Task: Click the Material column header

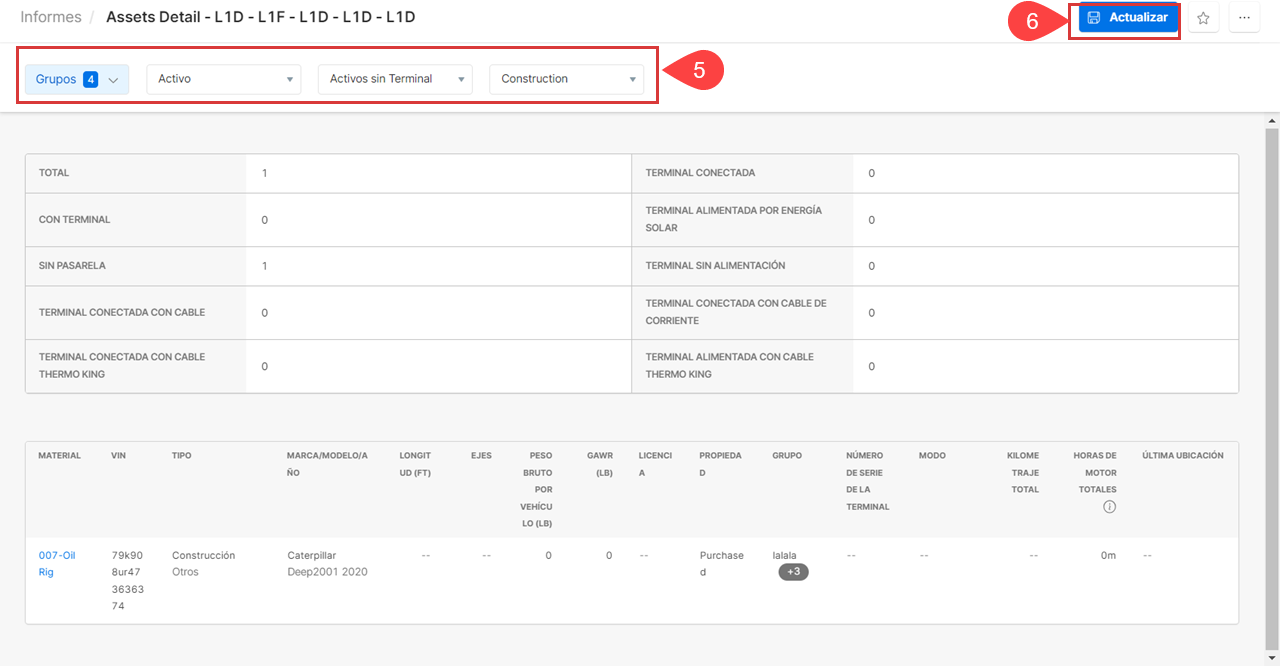Action: pos(60,455)
